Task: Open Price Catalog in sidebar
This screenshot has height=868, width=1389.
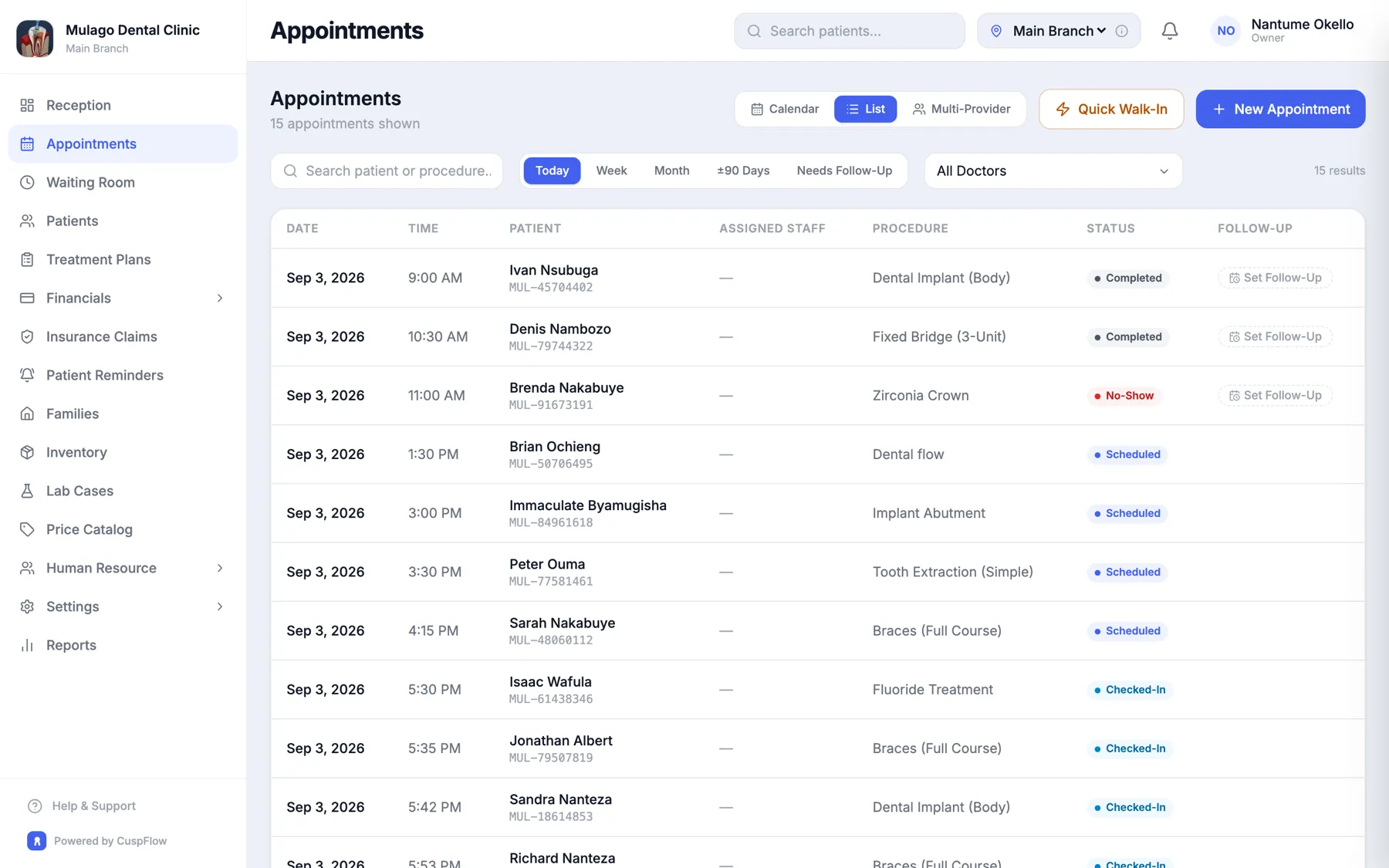Action: coord(123,529)
